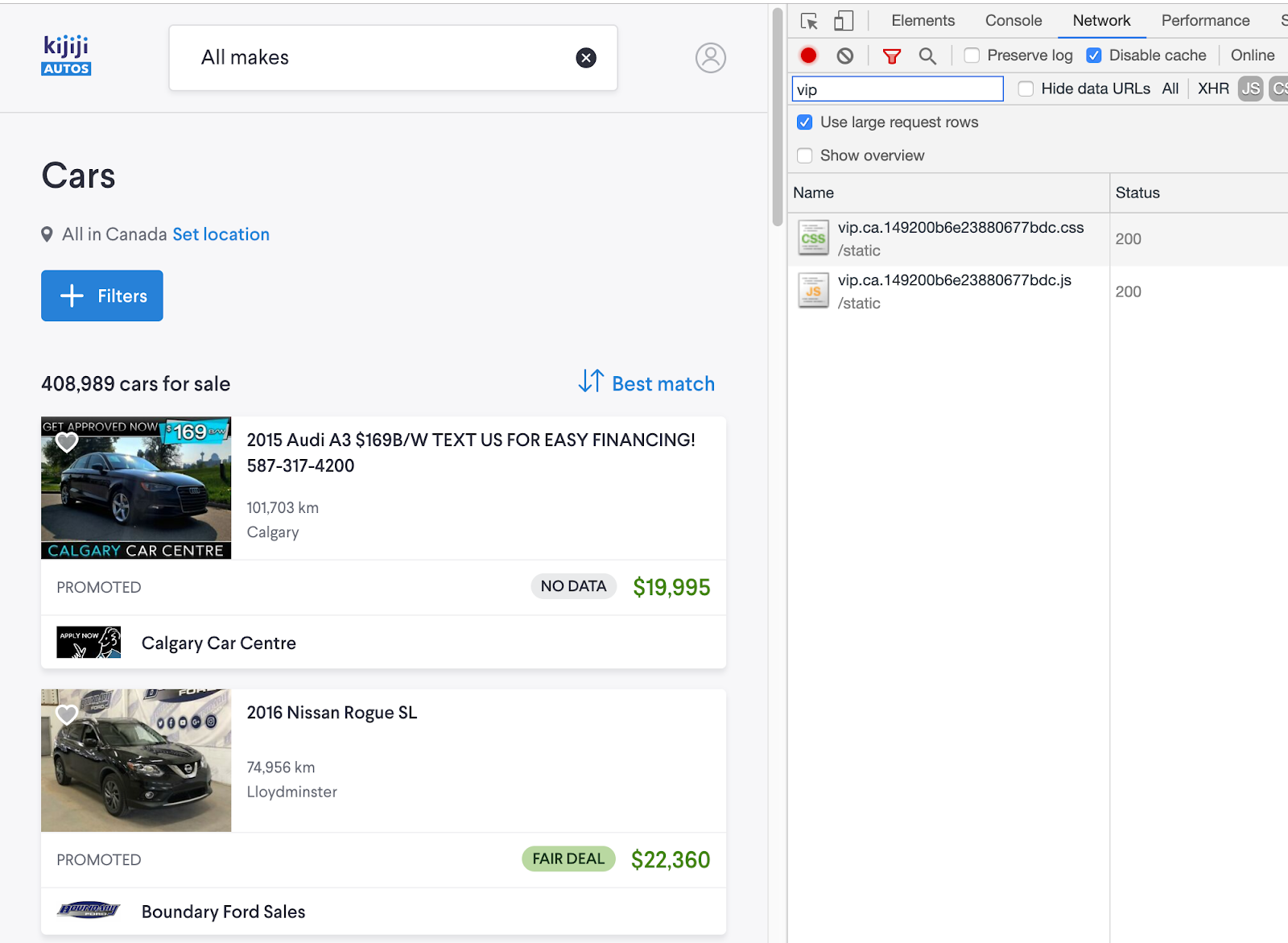Click the $22,360 price
The height and width of the screenshot is (943, 1288).
click(671, 860)
